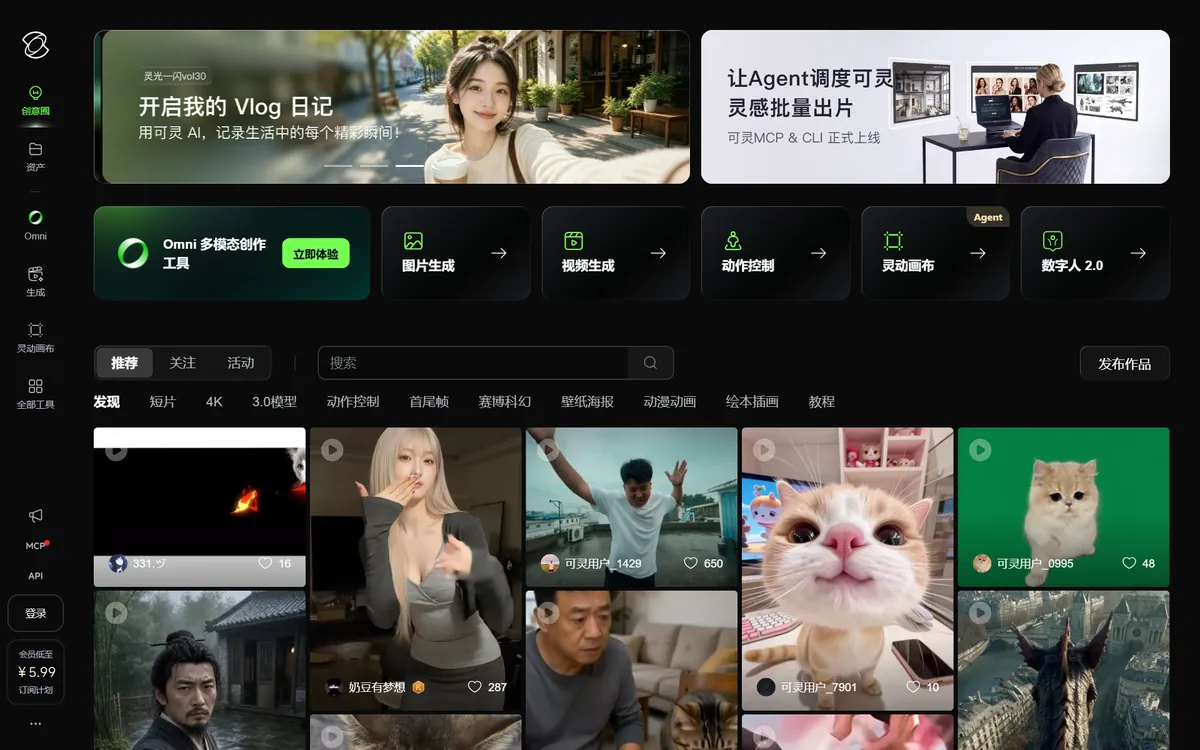This screenshot has height=750, width=1200.
Task: Click the search magnifier icon
Action: tap(651, 363)
